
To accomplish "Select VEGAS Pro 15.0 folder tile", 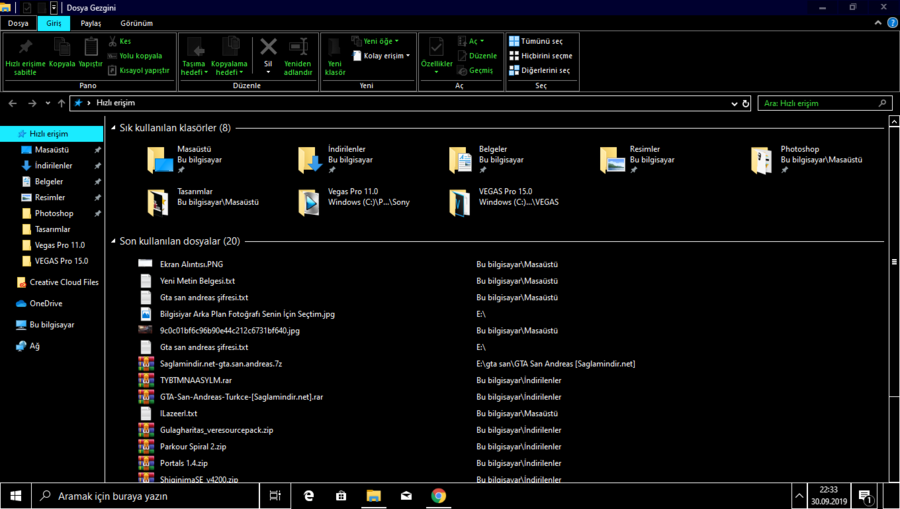I will [505, 202].
